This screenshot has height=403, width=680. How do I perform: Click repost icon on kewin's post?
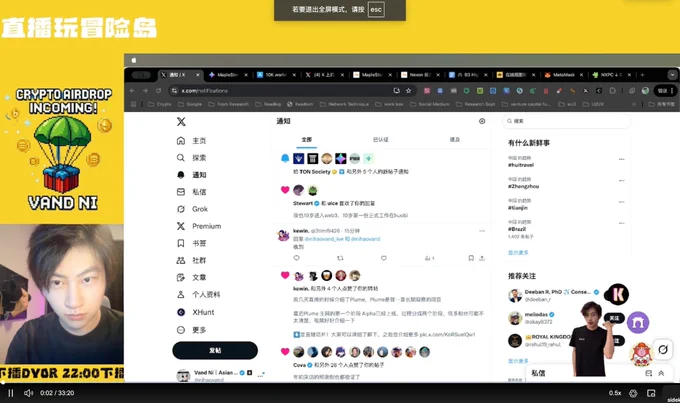click(340, 258)
